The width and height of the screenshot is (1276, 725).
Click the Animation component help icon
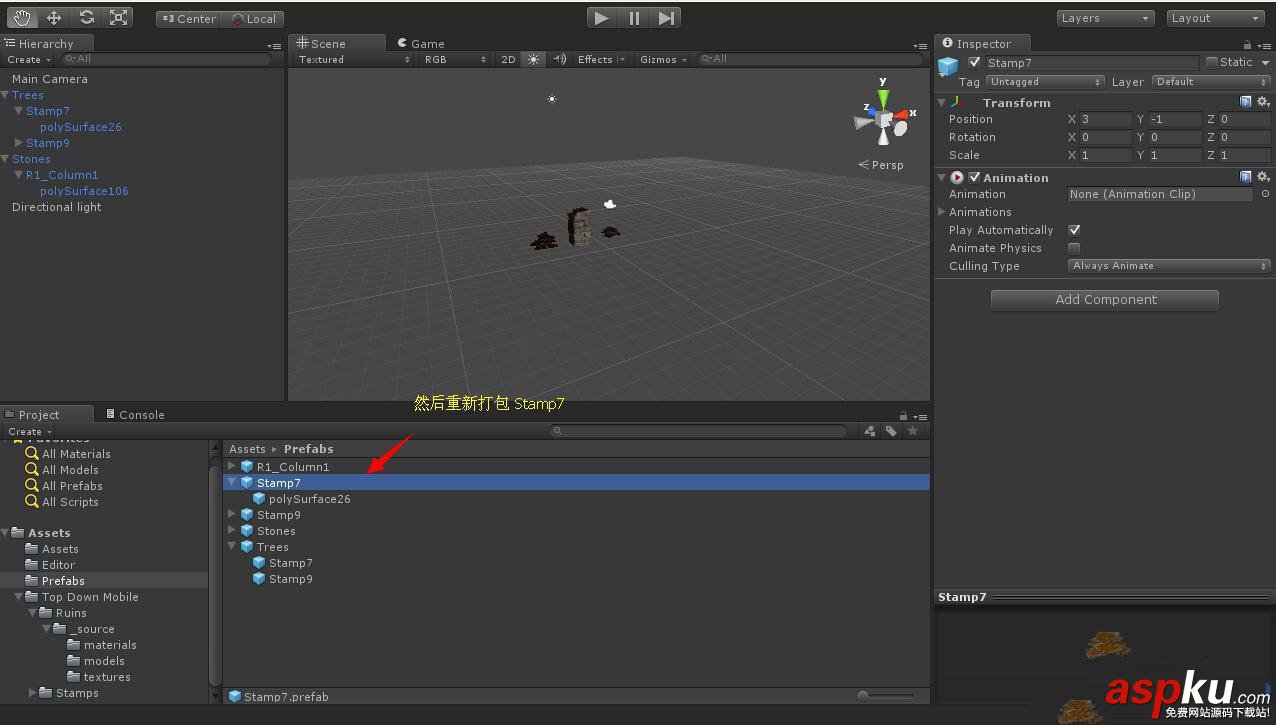tap(1245, 177)
